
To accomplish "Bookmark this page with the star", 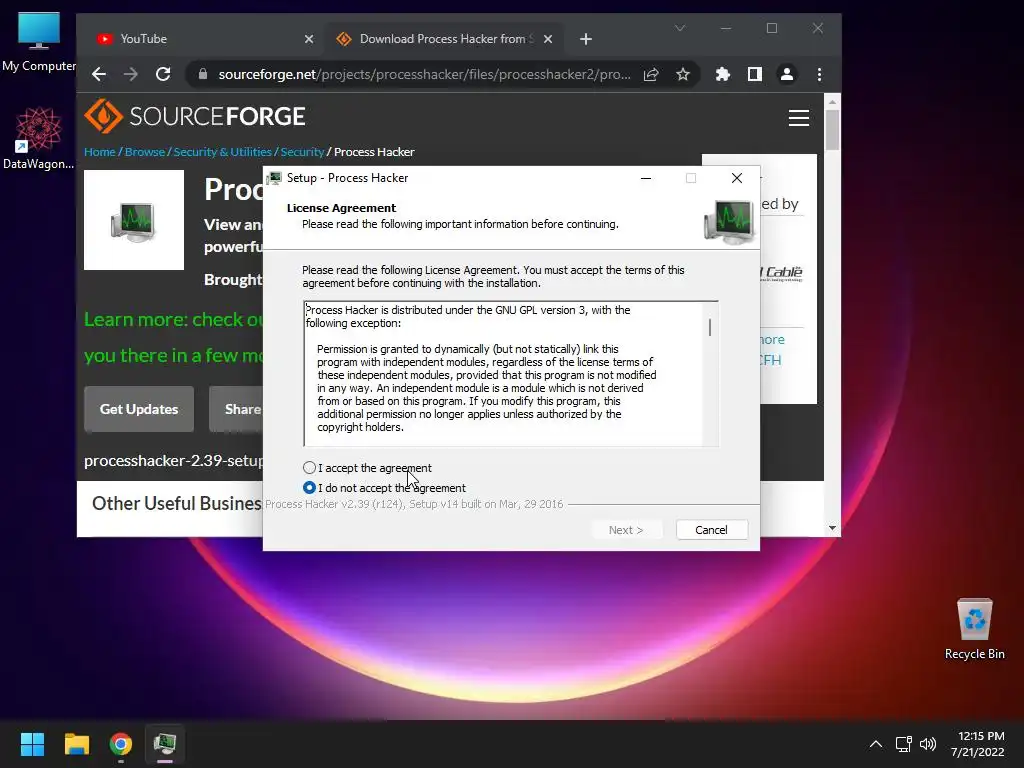I will (682, 74).
